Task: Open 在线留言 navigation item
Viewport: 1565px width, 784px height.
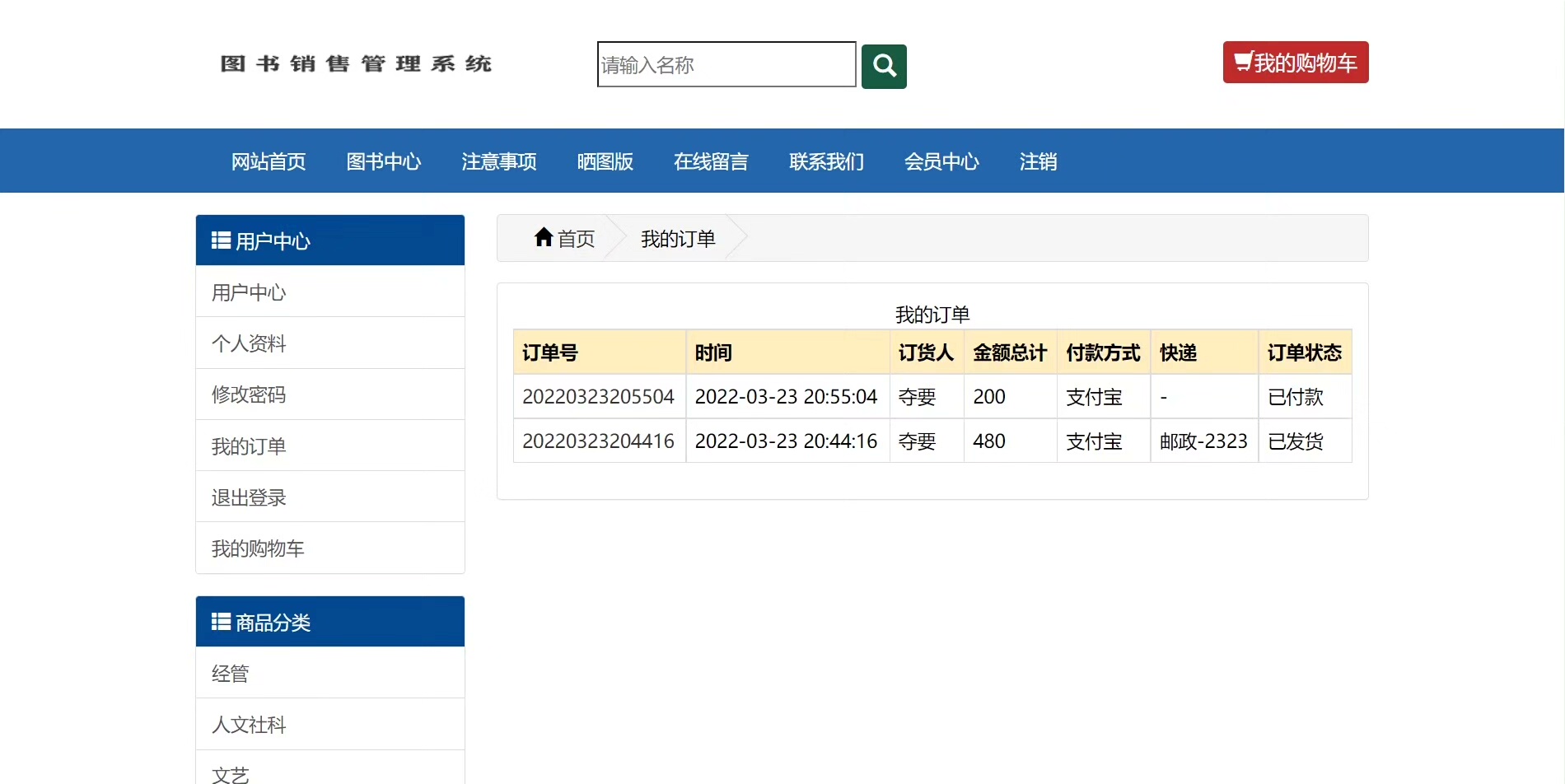Action: [711, 161]
